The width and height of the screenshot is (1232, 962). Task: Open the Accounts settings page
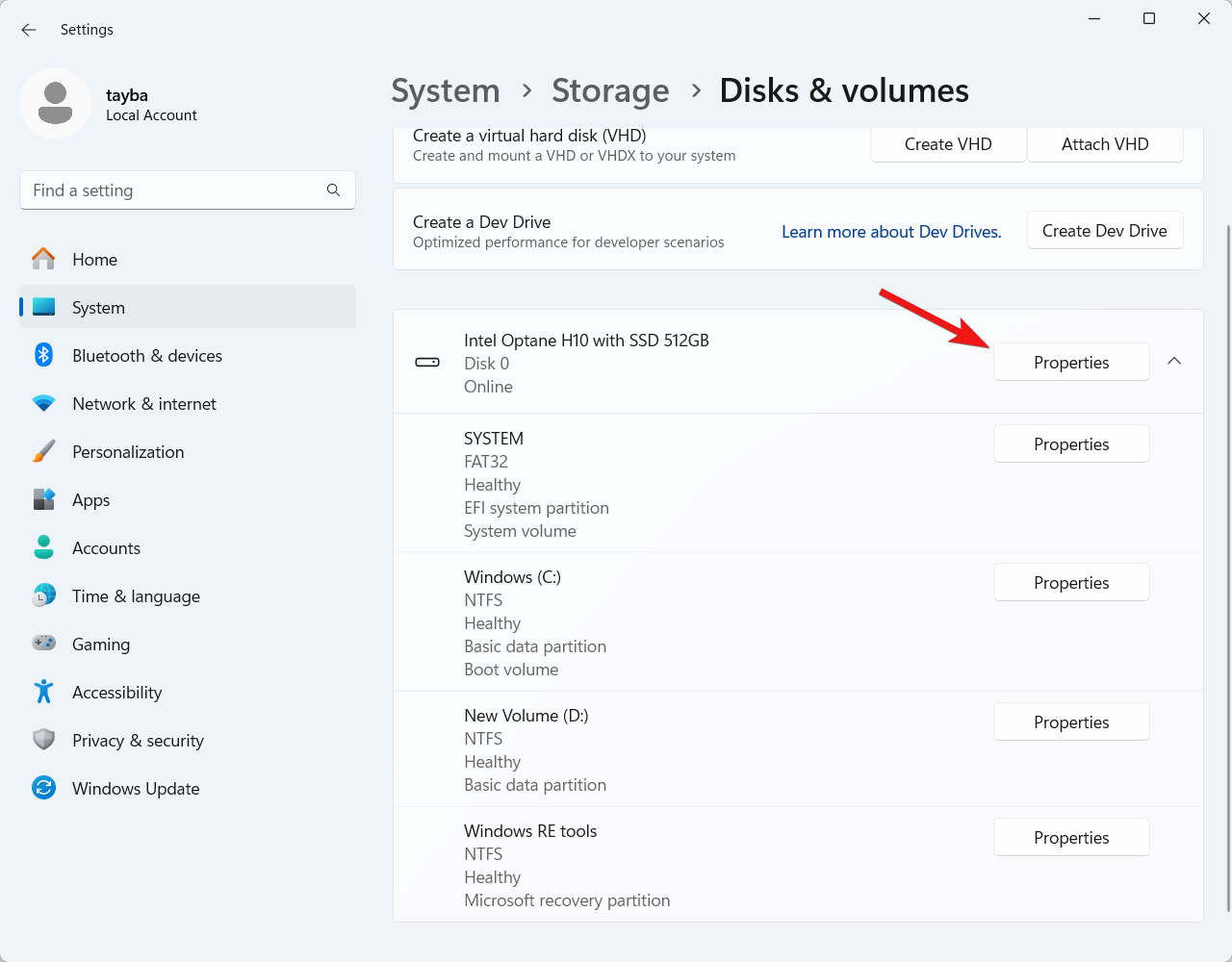(x=106, y=548)
